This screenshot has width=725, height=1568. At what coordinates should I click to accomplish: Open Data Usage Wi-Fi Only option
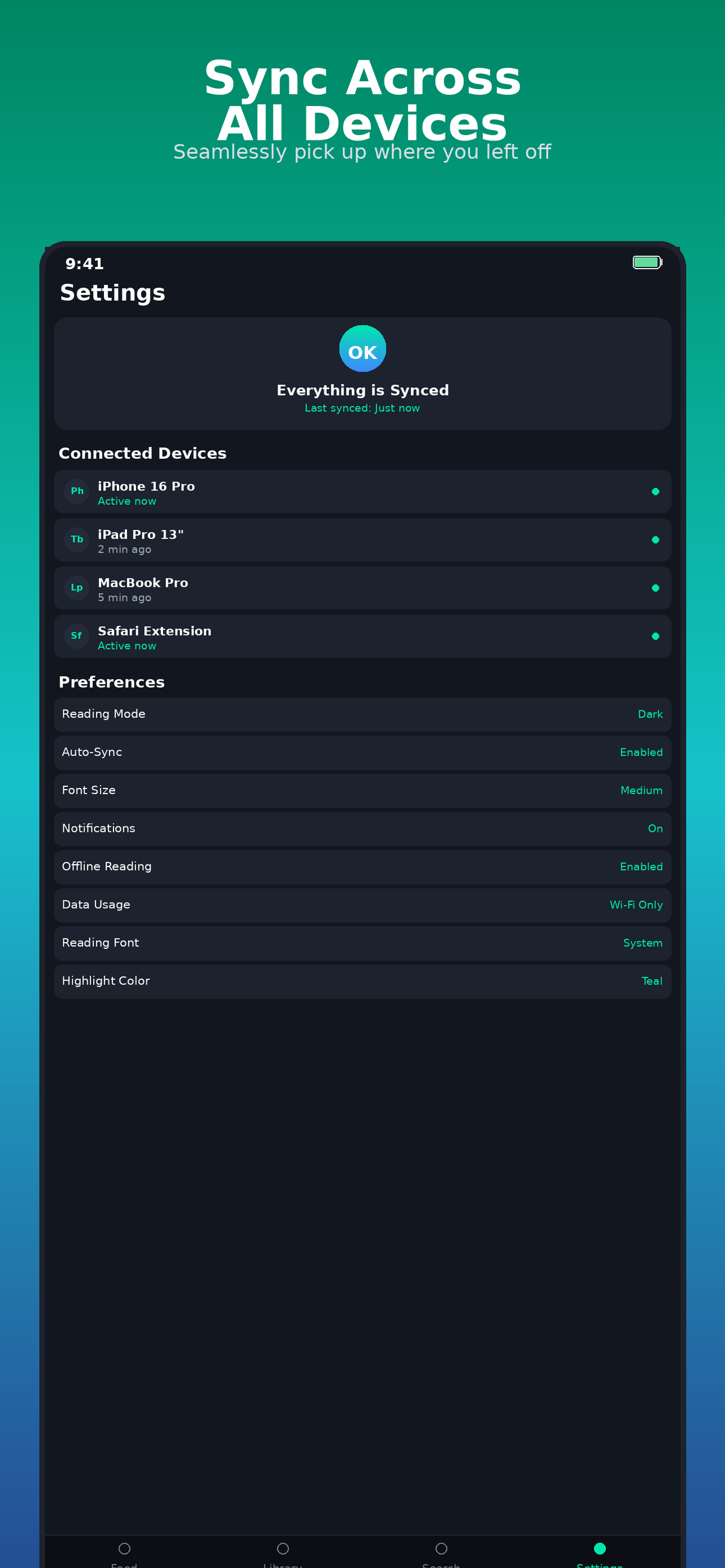pos(362,905)
